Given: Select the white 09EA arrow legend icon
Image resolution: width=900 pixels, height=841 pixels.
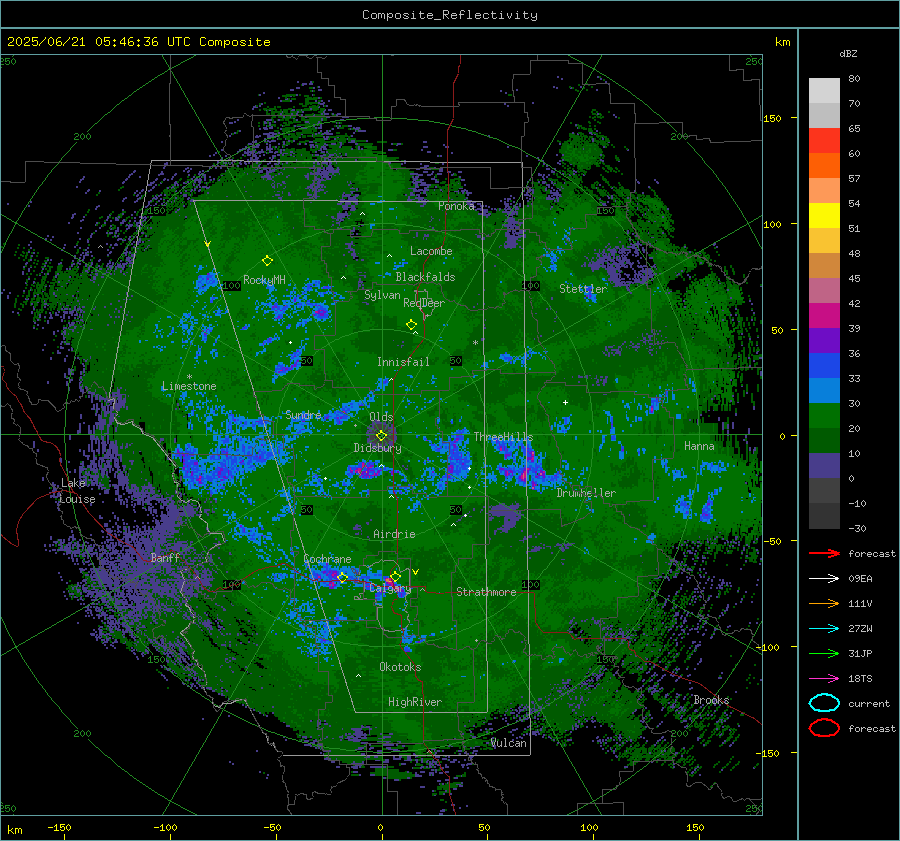Looking at the screenshot, I should tap(824, 579).
